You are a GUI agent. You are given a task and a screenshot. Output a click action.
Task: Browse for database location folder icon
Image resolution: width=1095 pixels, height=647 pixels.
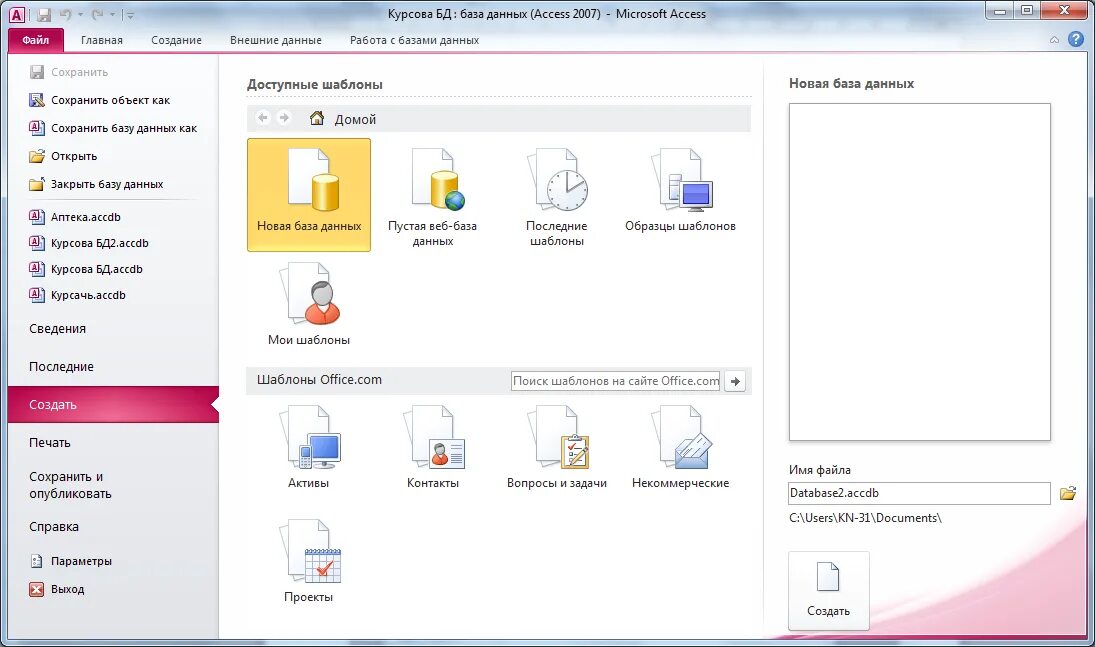[x=1068, y=493]
